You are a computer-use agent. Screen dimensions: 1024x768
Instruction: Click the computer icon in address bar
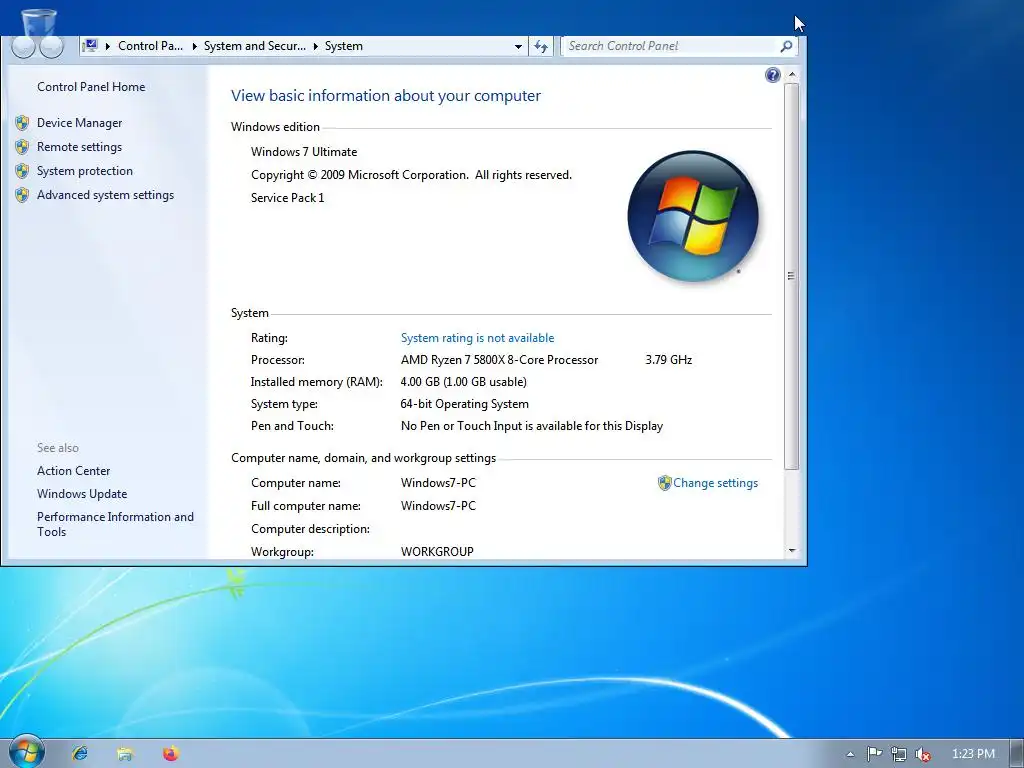[91, 45]
